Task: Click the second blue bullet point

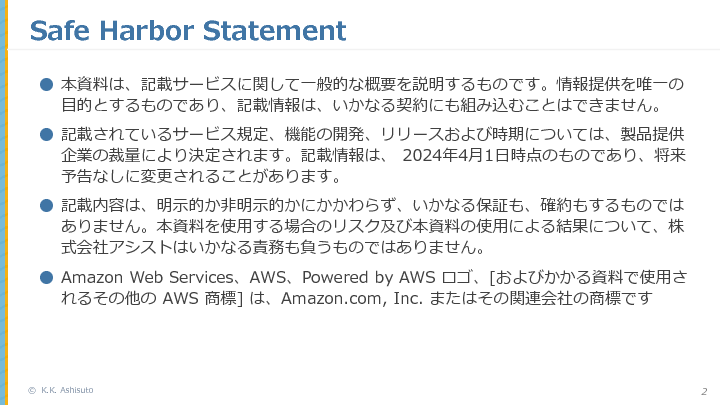Action: click(x=45, y=134)
